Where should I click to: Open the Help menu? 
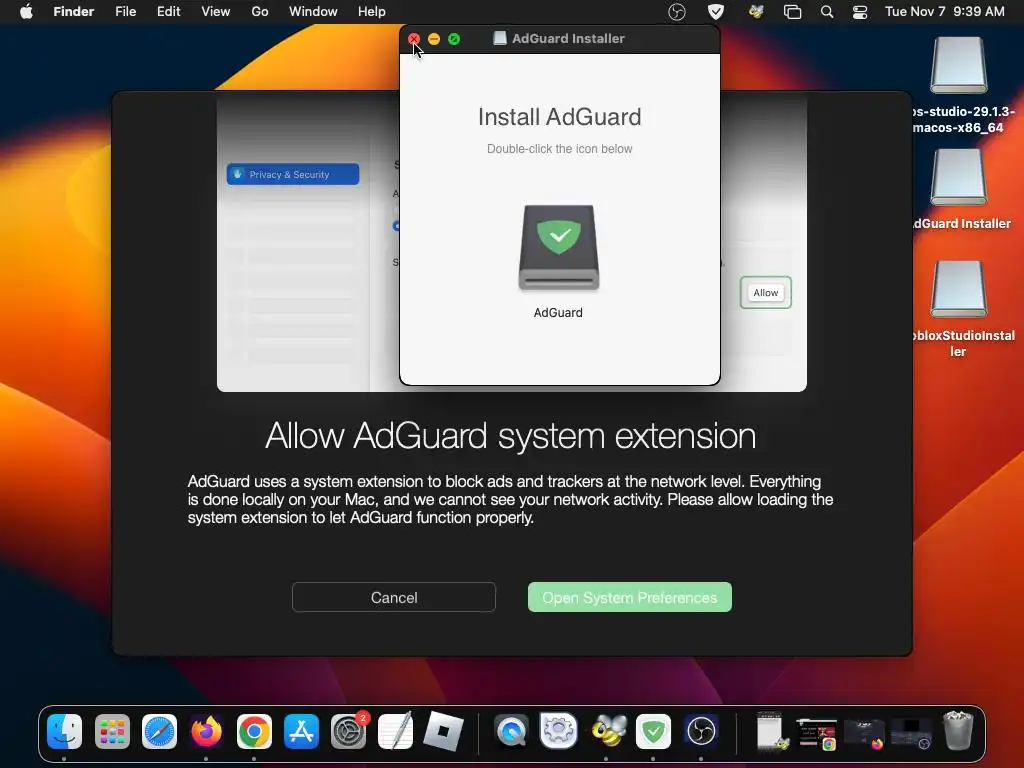point(372,12)
